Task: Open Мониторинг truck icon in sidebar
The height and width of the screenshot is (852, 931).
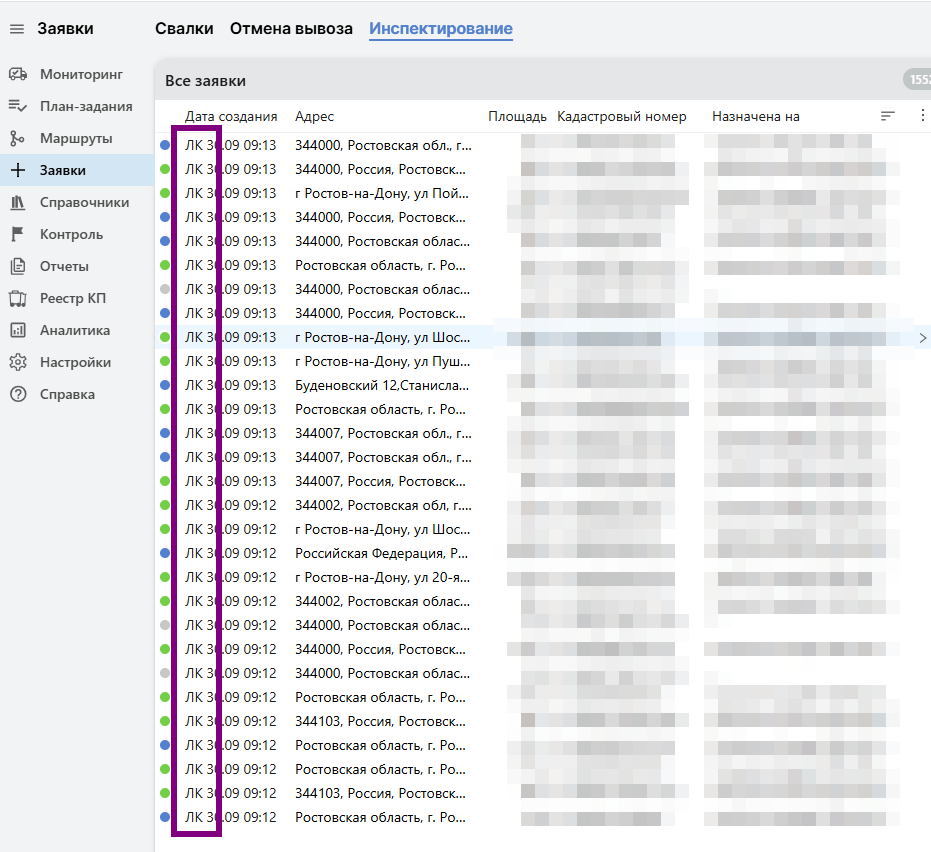Action: click(x=17, y=74)
